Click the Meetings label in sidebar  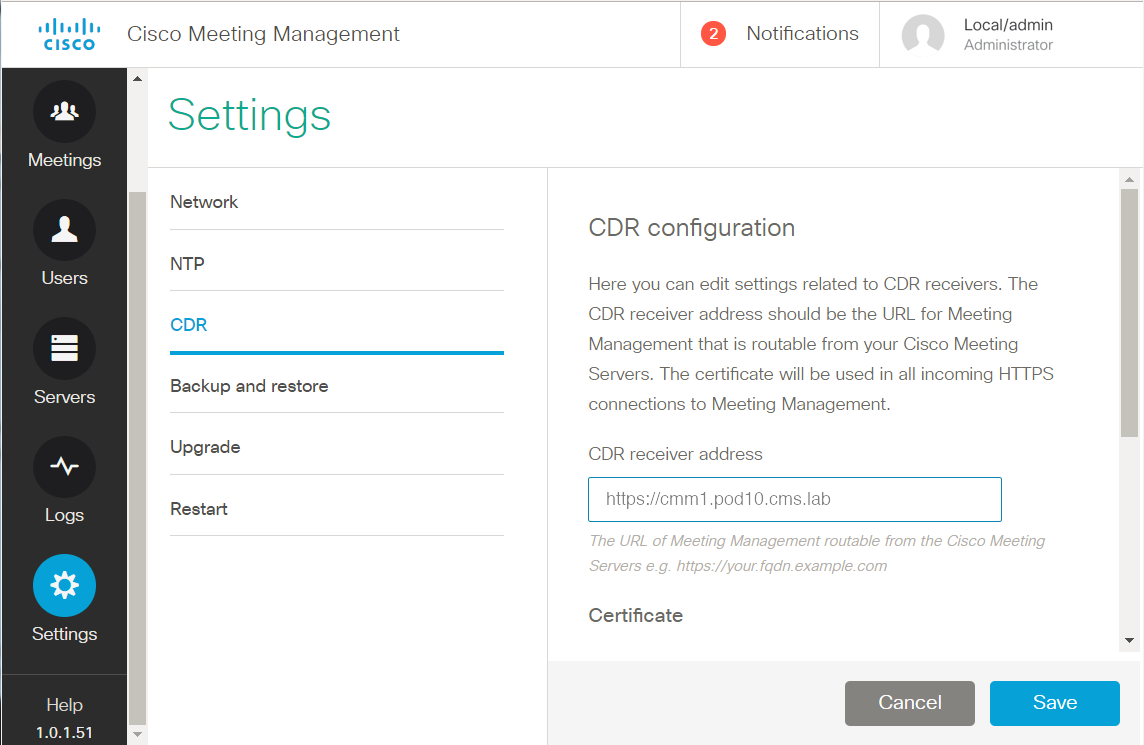(x=64, y=160)
